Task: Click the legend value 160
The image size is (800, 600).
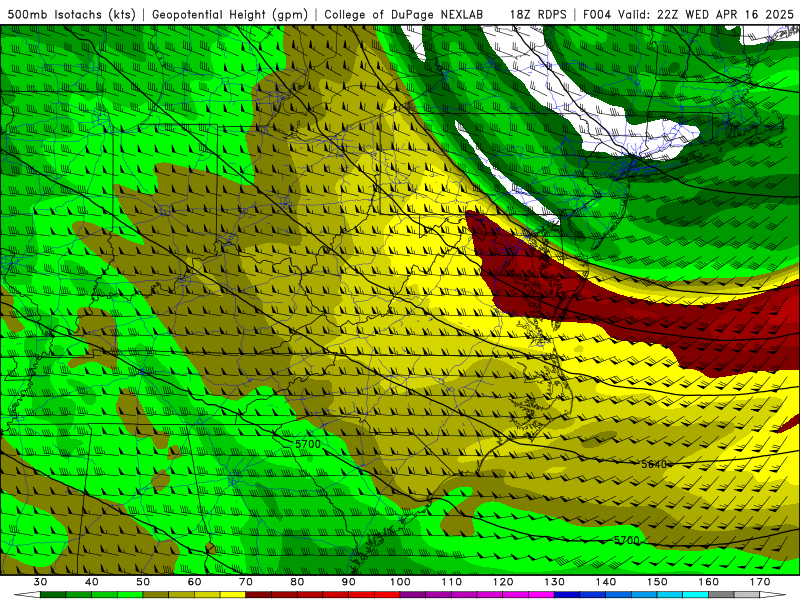Action: point(709,582)
